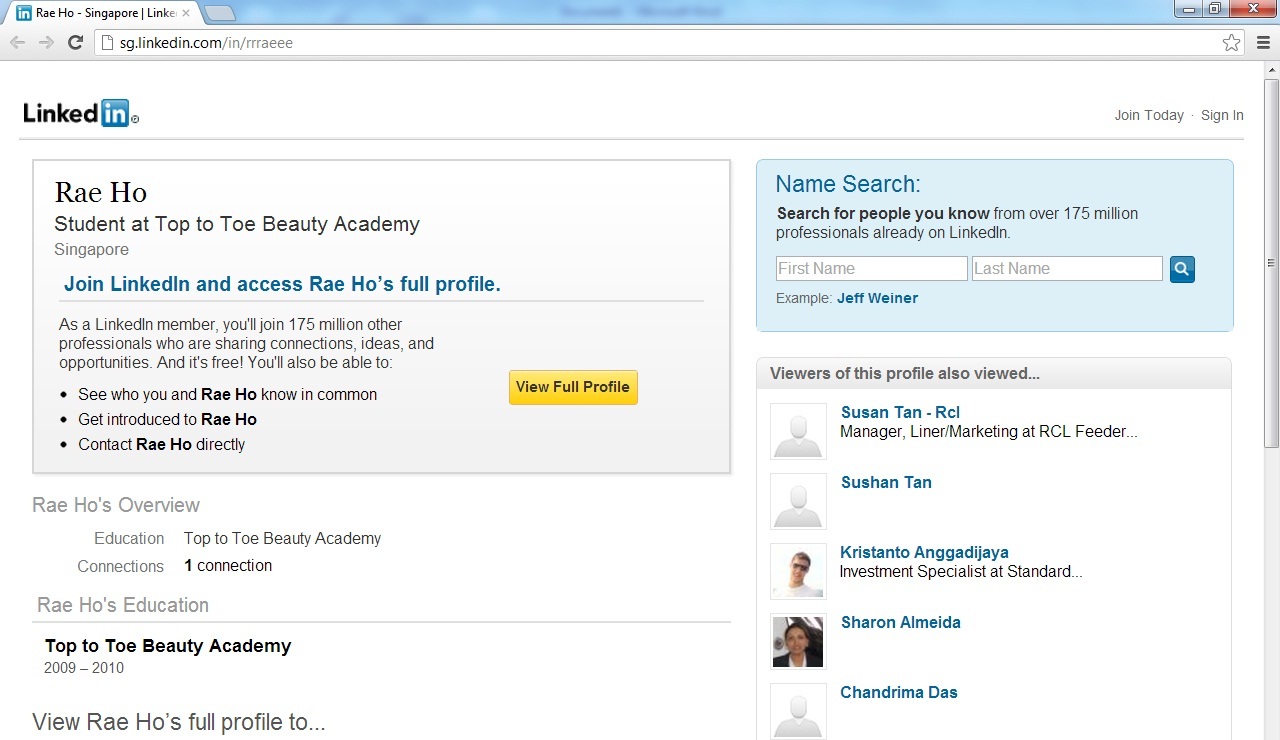The height and width of the screenshot is (740, 1280).
Task: Click 'Singapore' location text
Action: coord(91,249)
